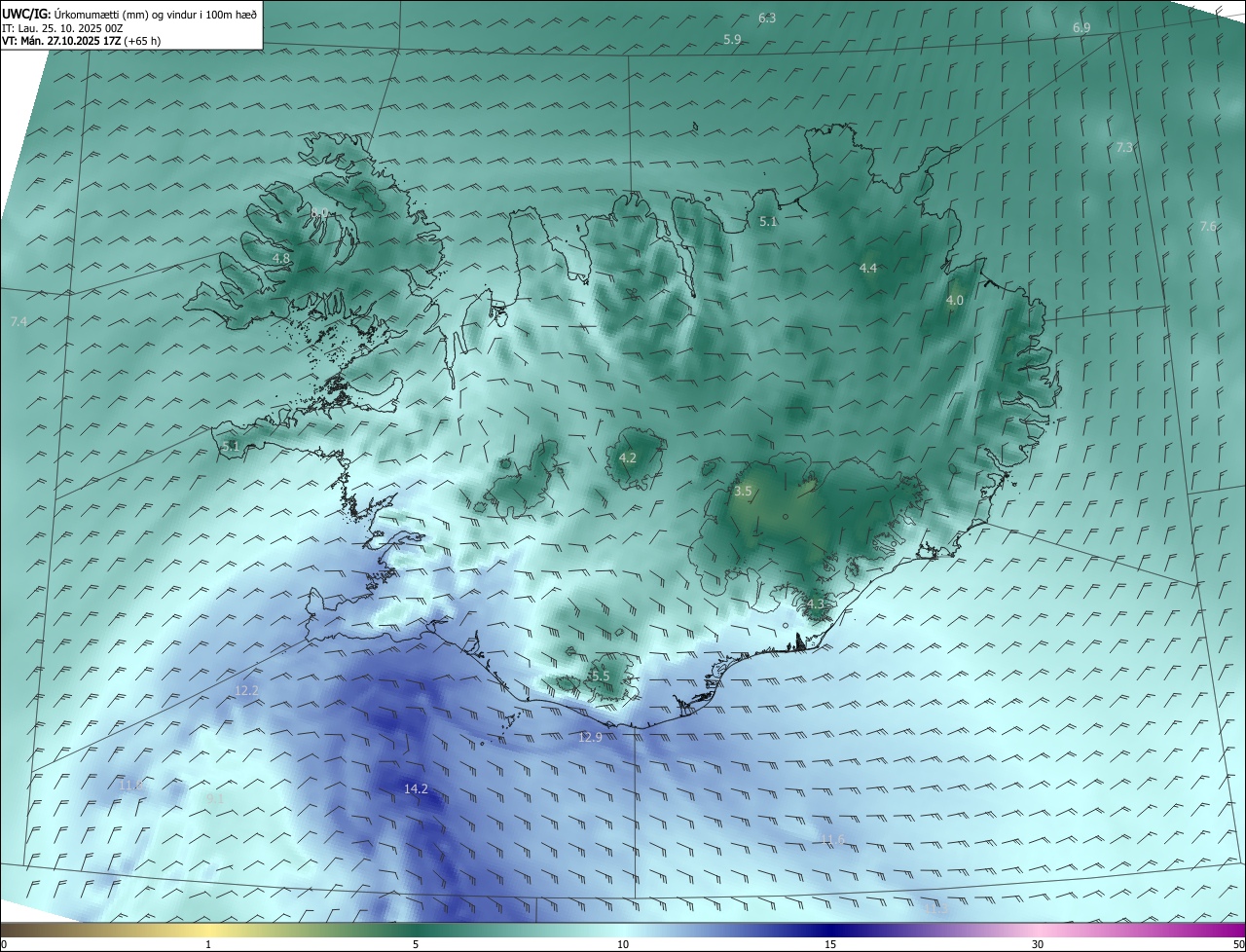
Task: Click the 5 tick label on the colour scale
Action: (416, 944)
